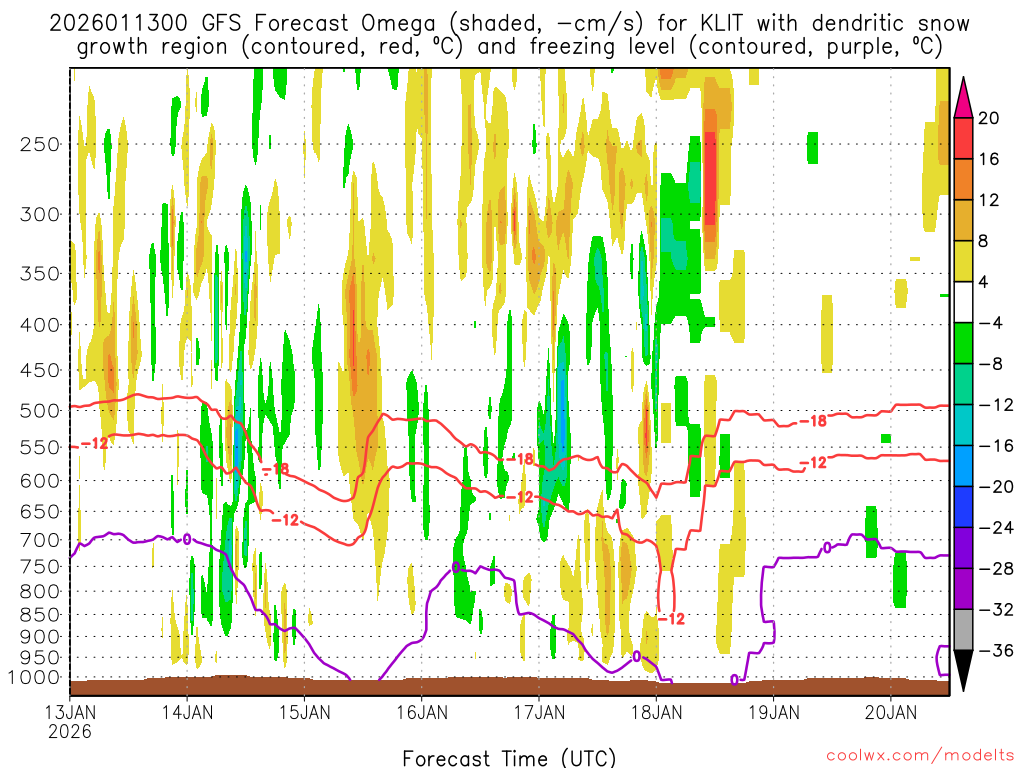This screenshot has width=1024, height=768.
Task: Click the 700 pressure level label
Action: (40, 540)
